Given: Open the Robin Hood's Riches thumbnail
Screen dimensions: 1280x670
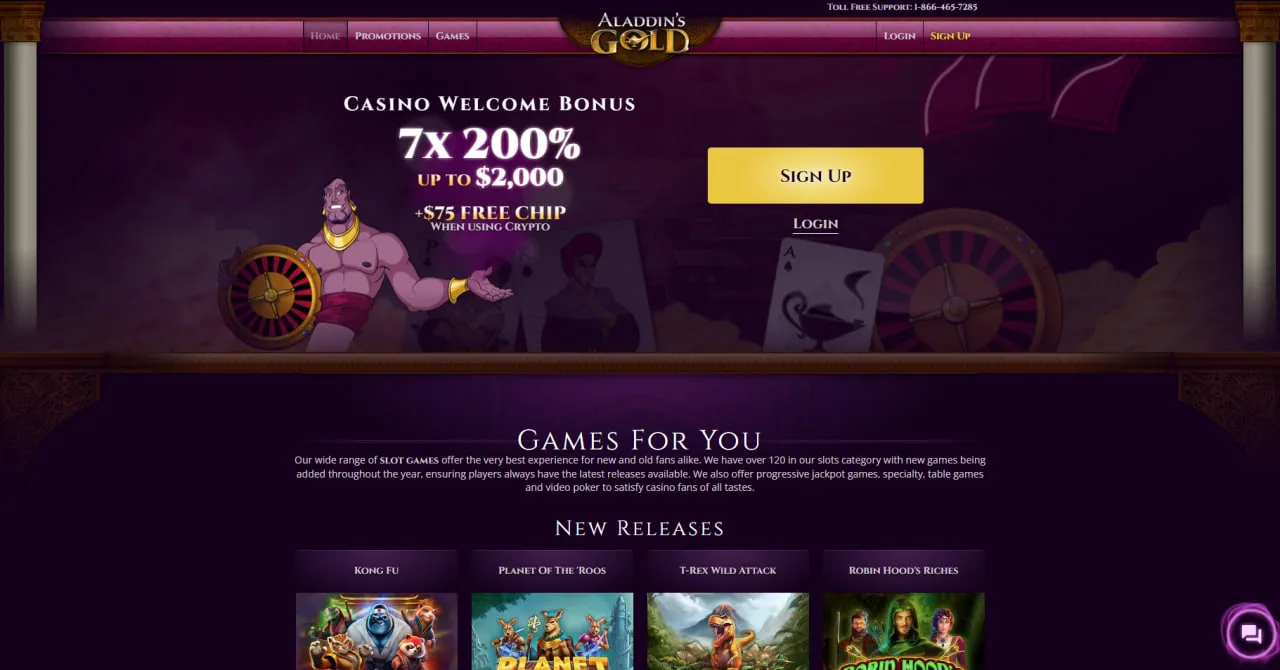Looking at the screenshot, I should 904,631.
